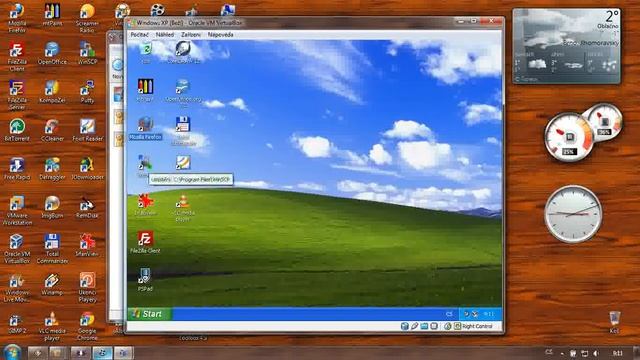Click the VirtualBox USB status icon
The image size is (640, 360).
414,326
